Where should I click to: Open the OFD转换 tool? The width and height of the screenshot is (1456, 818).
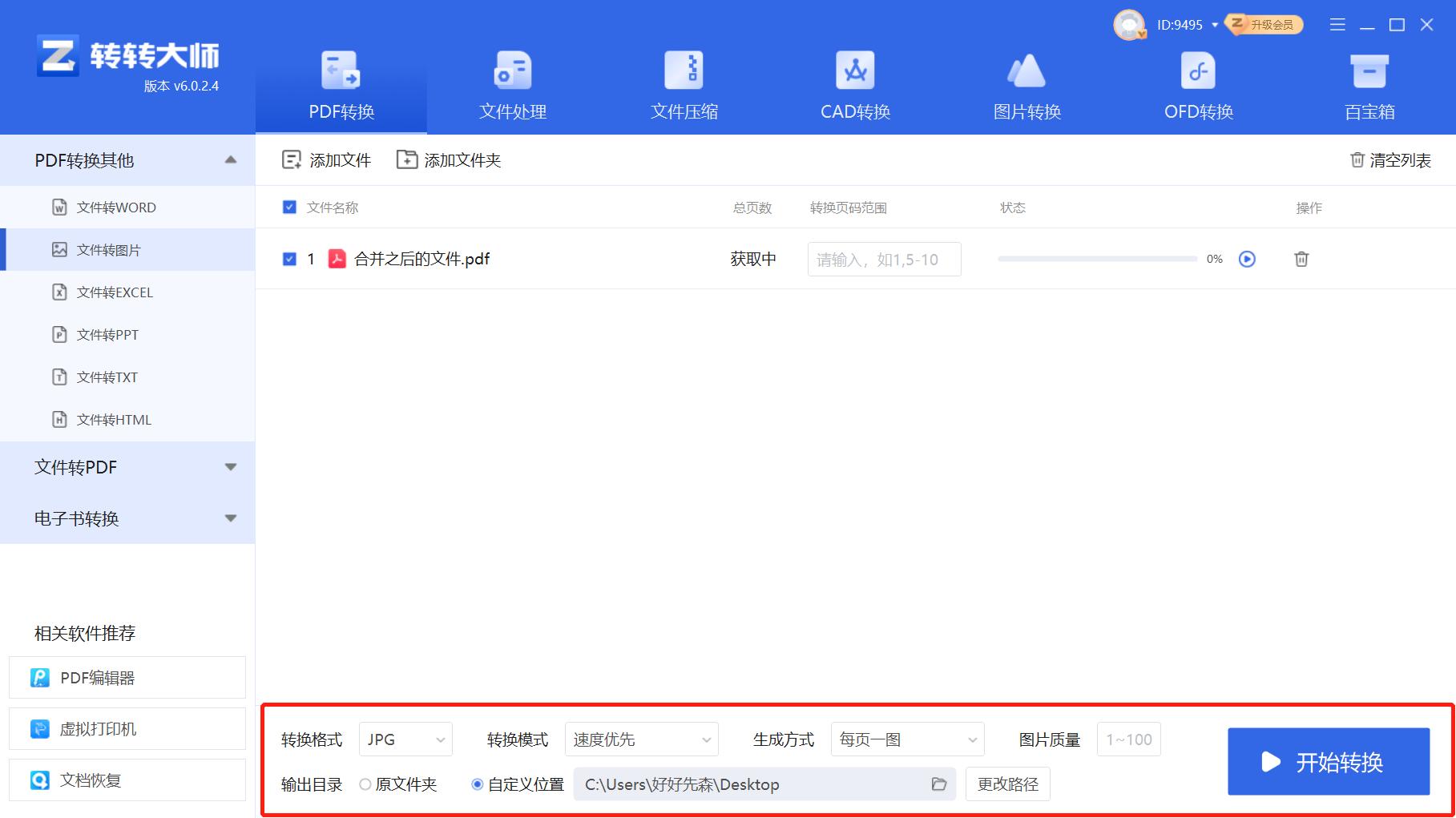point(1197,84)
